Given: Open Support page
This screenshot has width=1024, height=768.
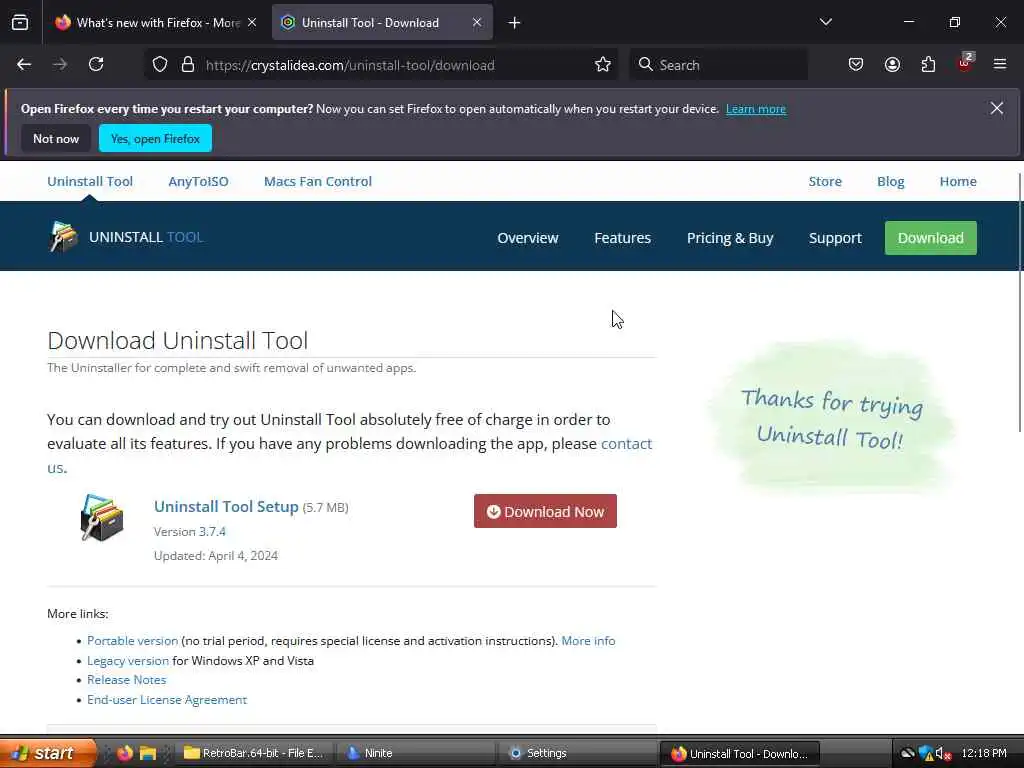Looking at the screenshot, I should pos(835,238).
